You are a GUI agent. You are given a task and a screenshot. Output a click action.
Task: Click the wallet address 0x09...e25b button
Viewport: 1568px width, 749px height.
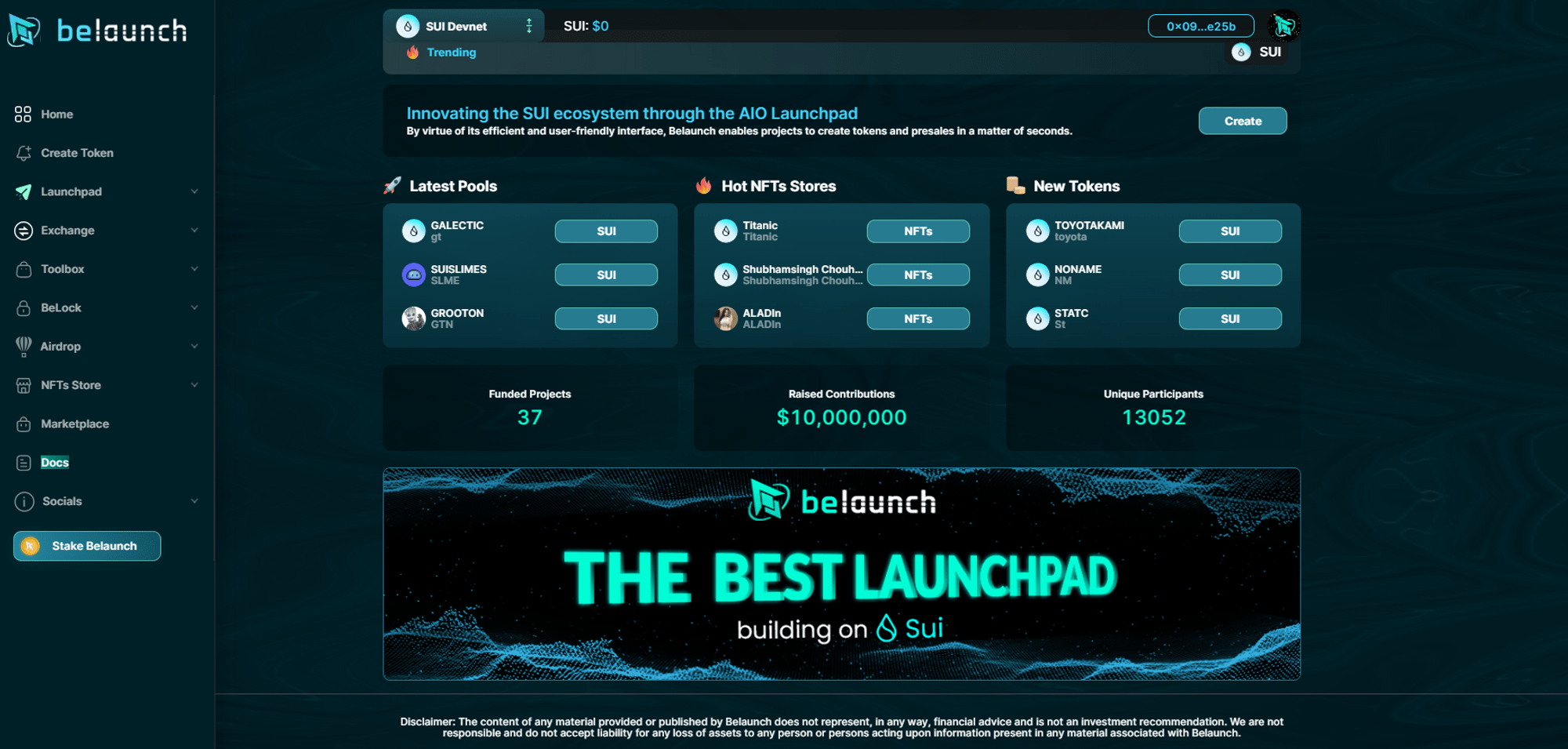tap(1201, 26)
